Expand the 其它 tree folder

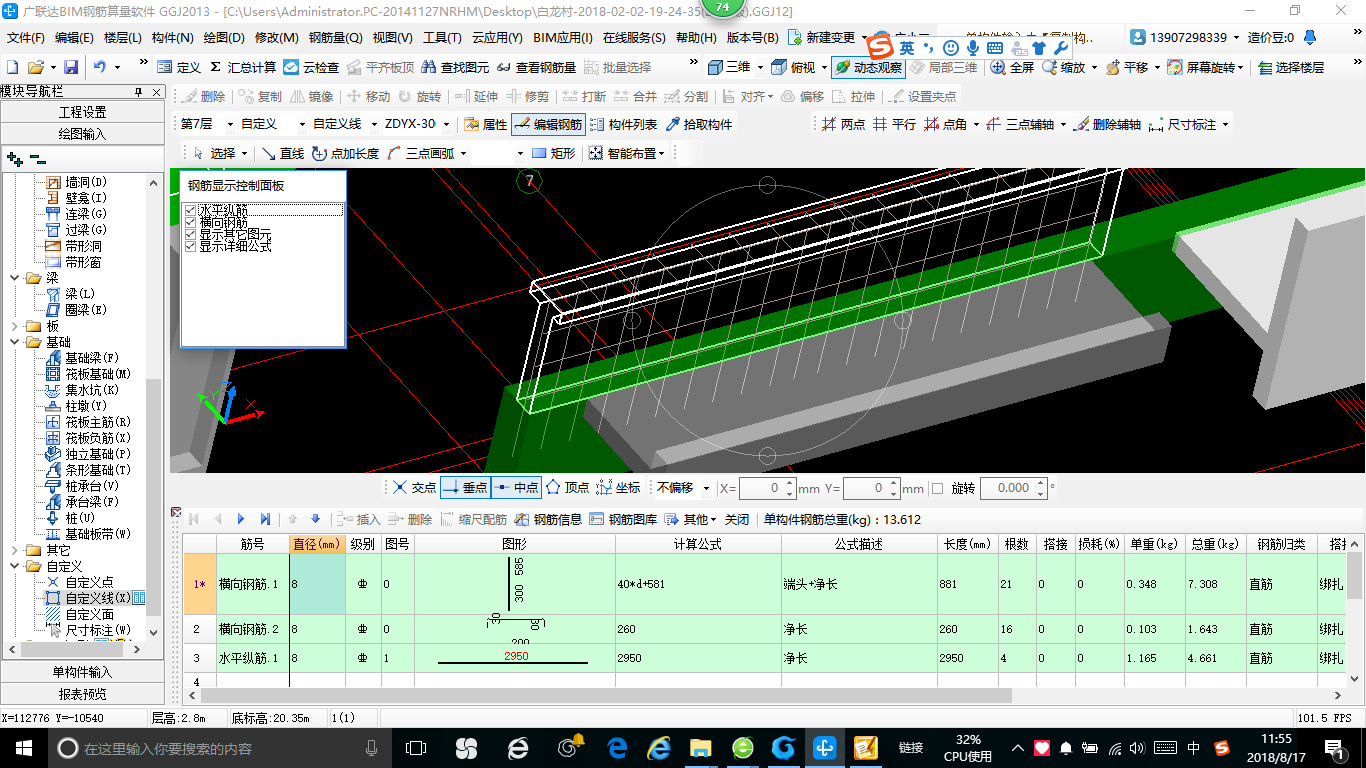click(16, 550)
